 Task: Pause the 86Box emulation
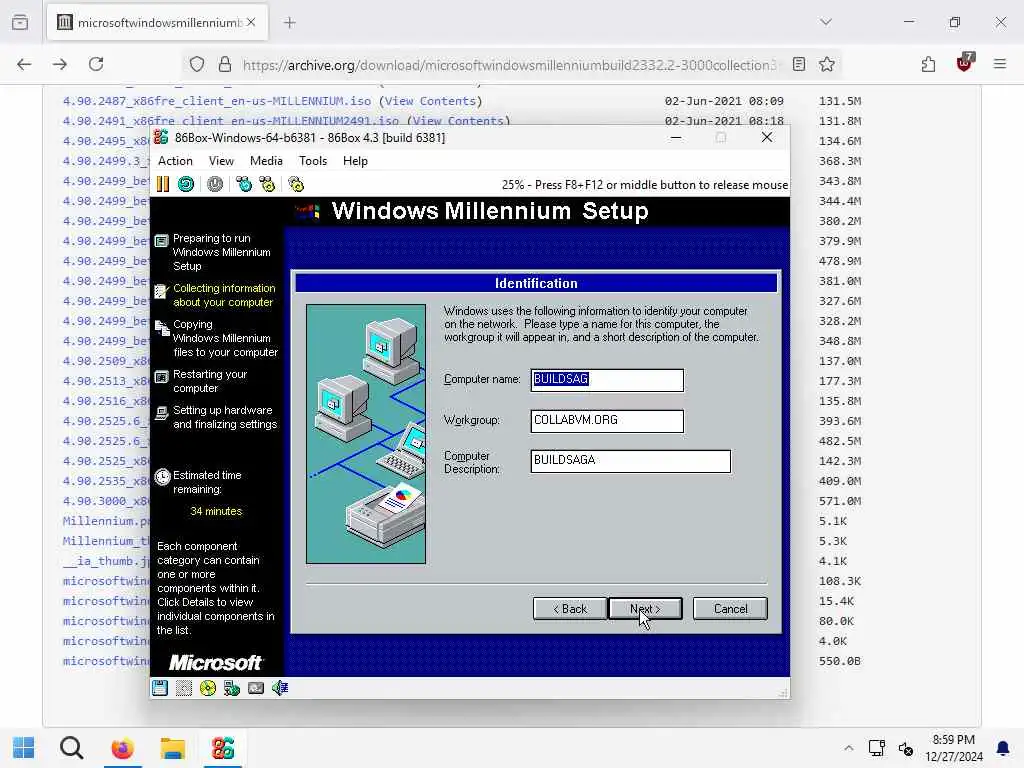163,184
